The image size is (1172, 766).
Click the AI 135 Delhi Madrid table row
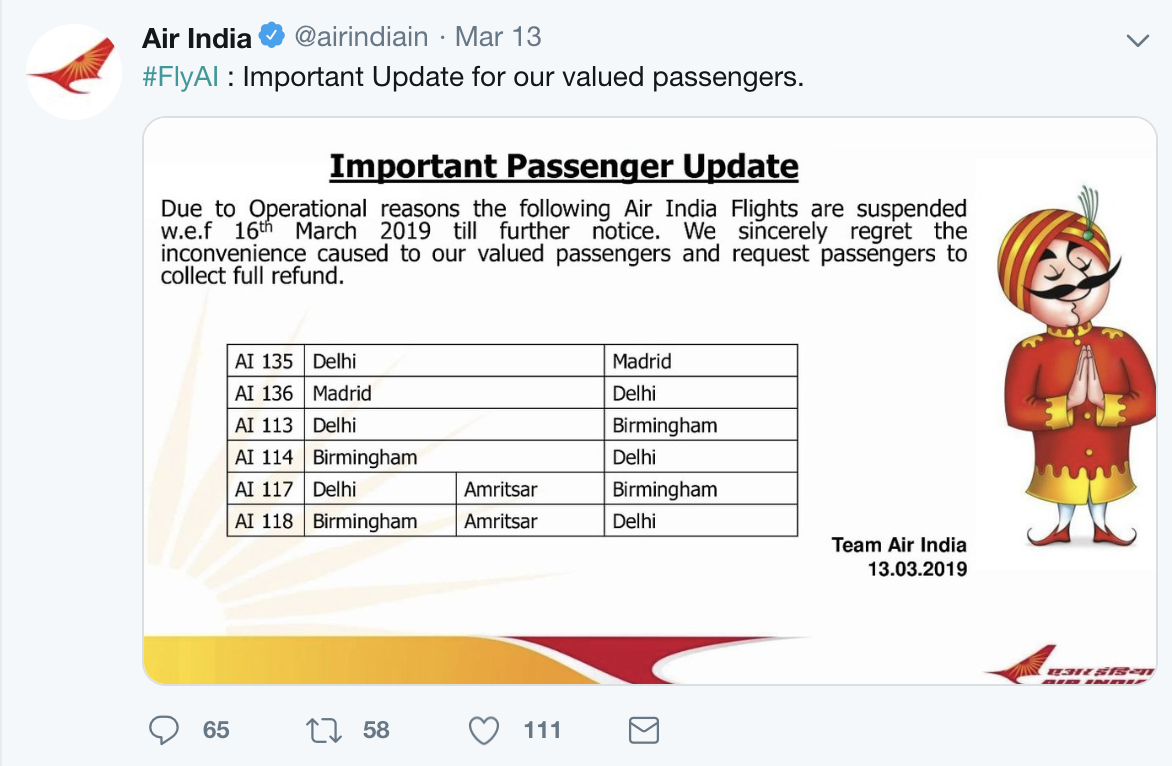(x=512, y=361)
